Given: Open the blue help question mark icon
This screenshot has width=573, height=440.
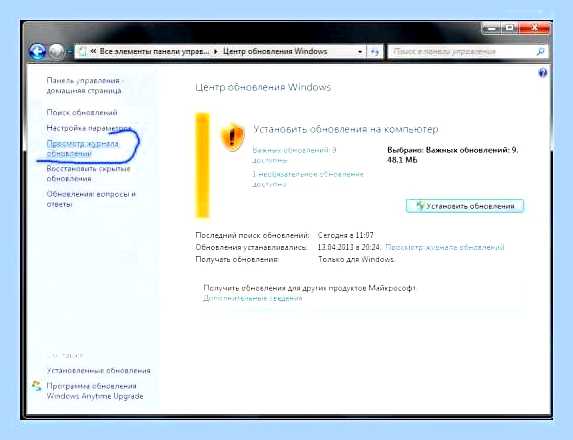Looking at the screenshot, I should point(543,73).
